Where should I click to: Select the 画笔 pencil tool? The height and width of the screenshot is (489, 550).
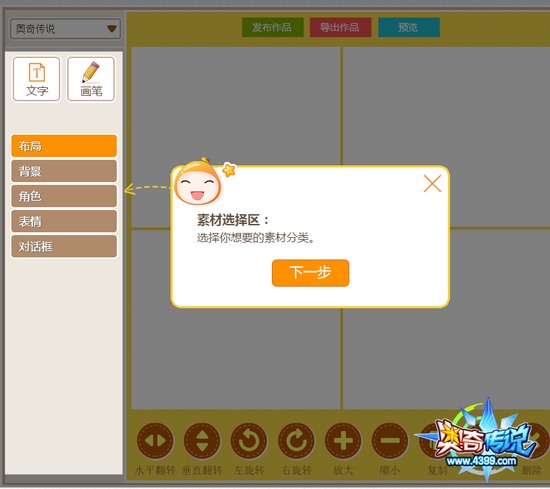[x=91, y=79]
